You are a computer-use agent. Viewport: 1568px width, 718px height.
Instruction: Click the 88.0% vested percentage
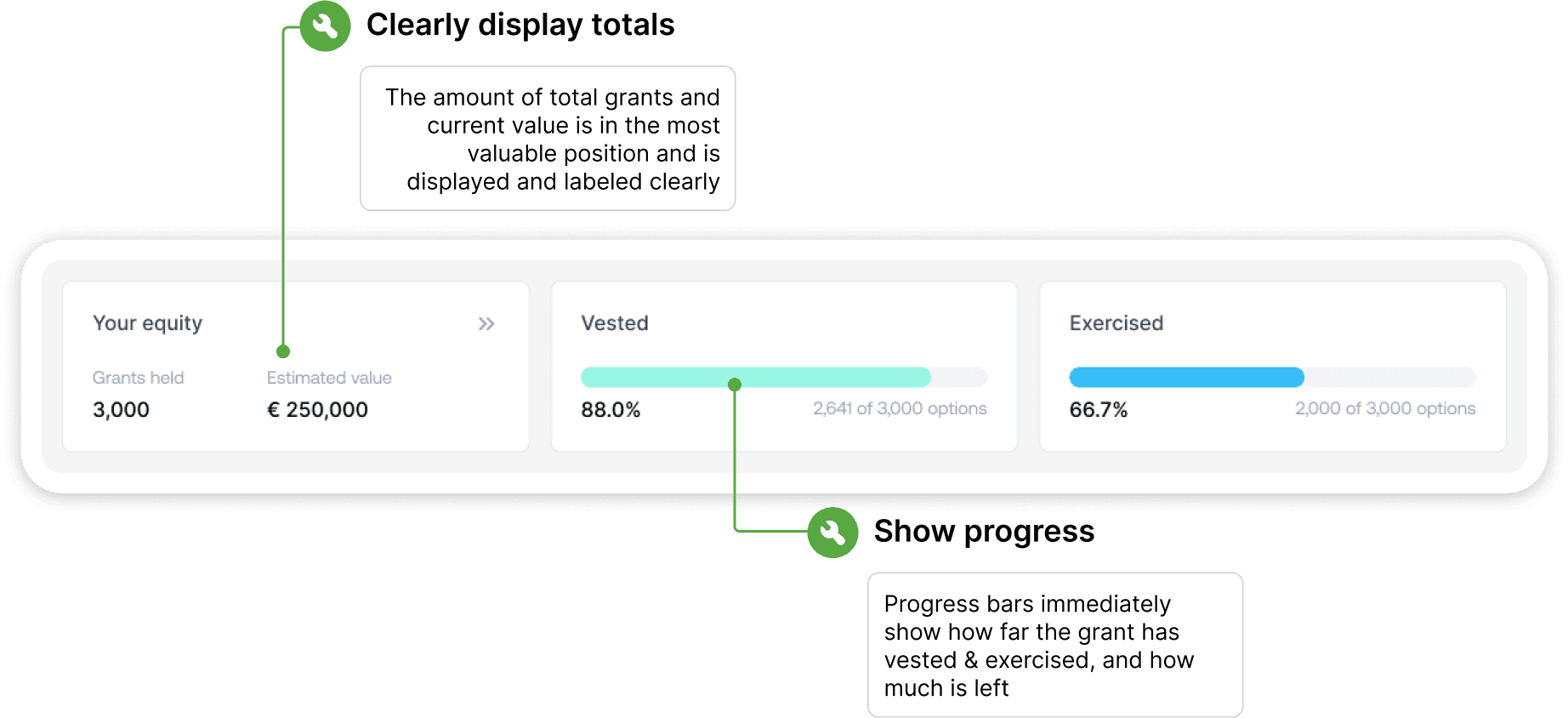(x=611, y=410)
